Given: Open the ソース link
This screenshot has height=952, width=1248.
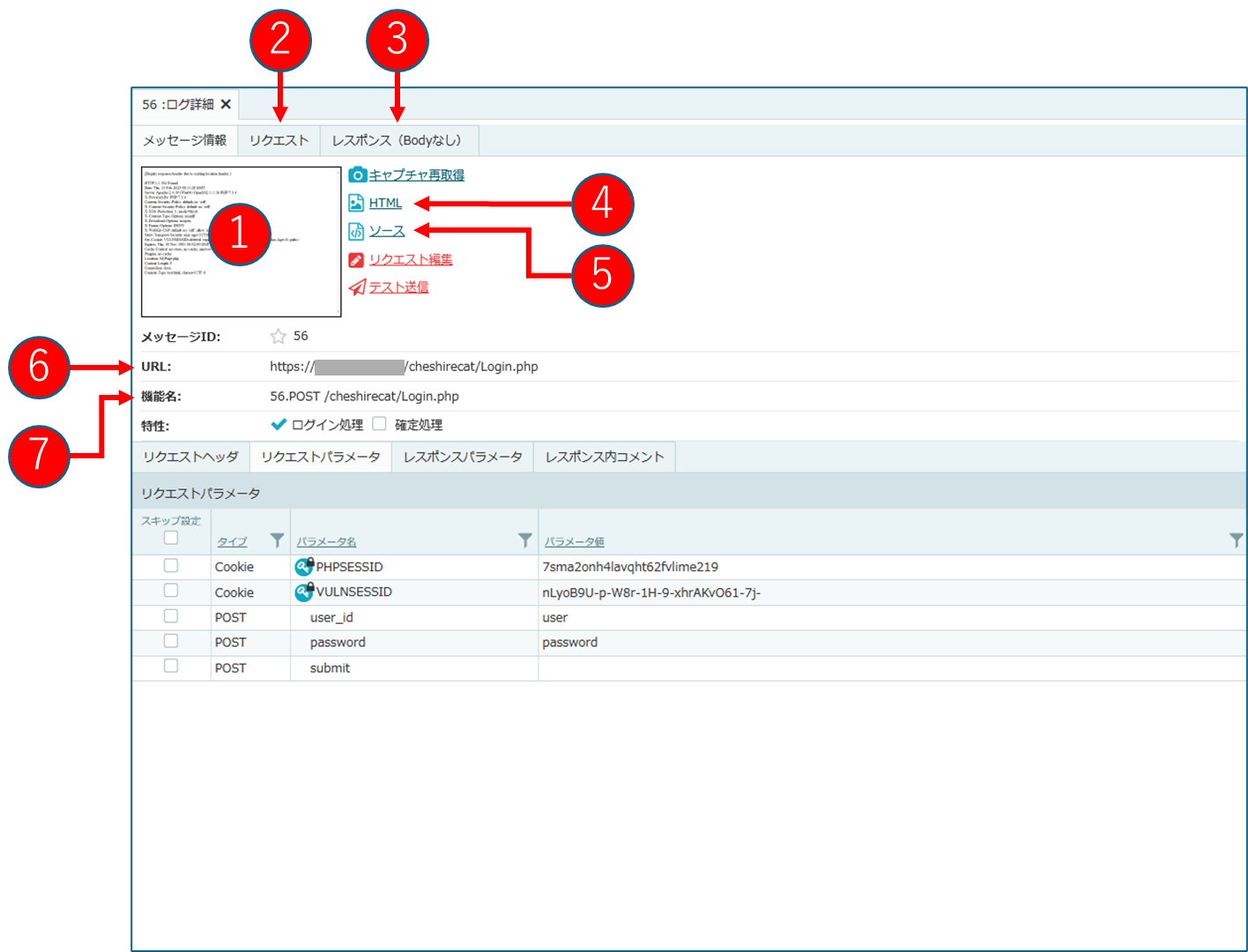Looking at the screenshot, I should click(387, 231).
